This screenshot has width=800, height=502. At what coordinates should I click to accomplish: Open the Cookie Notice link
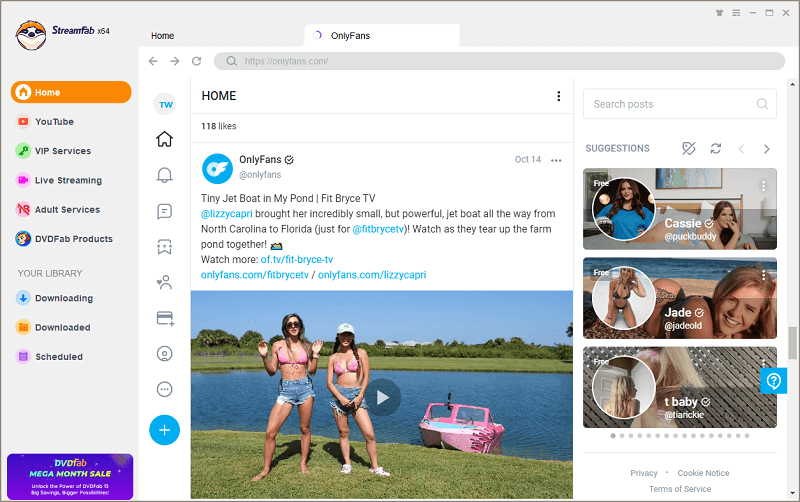tap(703, 473)
